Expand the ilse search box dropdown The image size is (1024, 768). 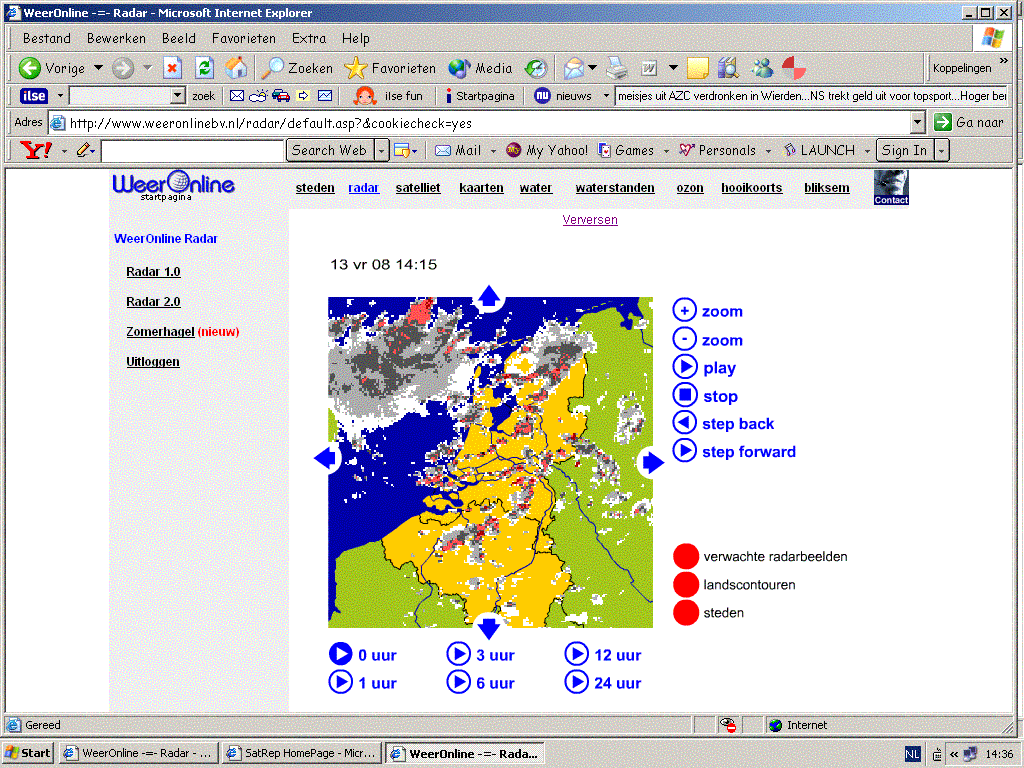coord(178,96)
